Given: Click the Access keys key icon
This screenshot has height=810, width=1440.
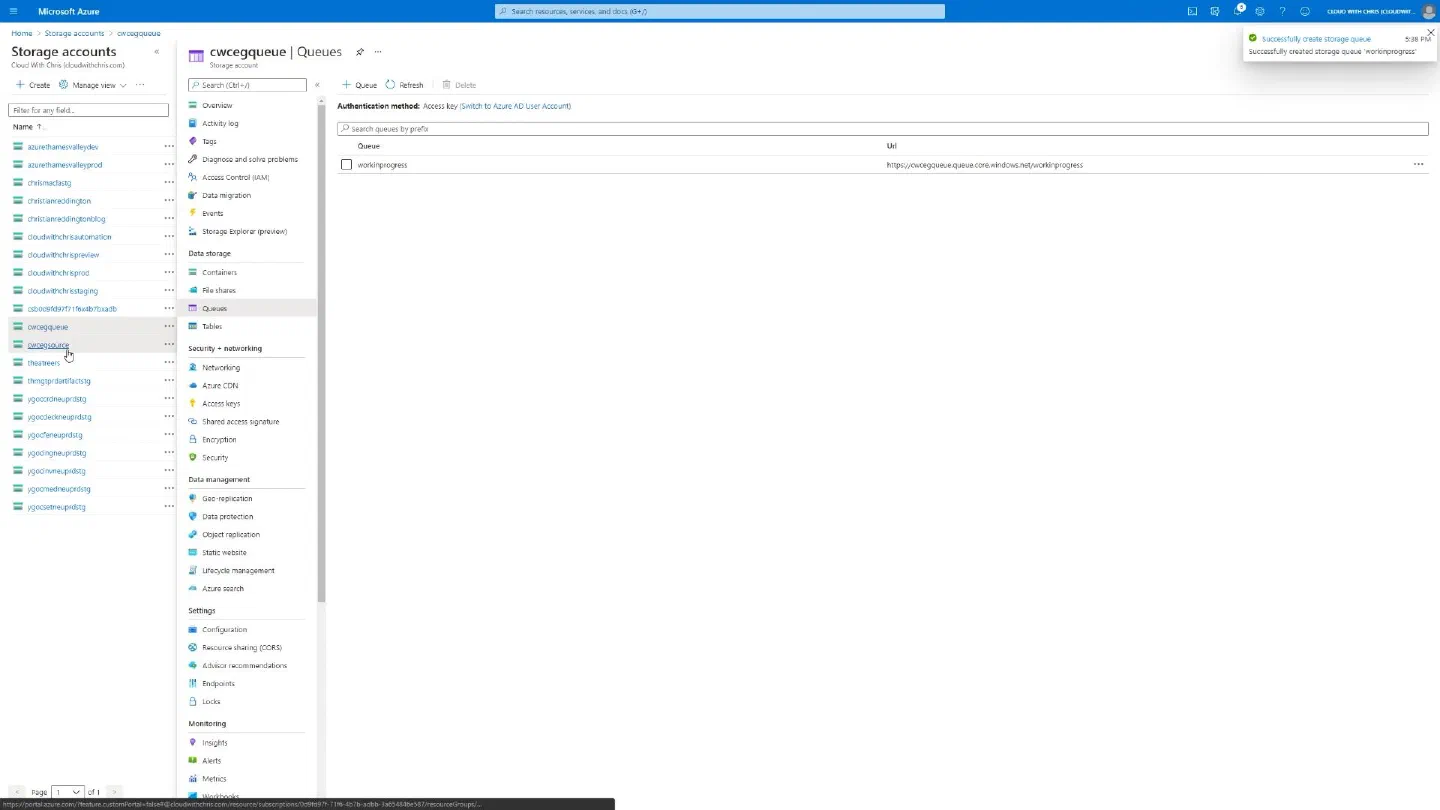Looking at the screenshot, I should click(x=193, y=403).
